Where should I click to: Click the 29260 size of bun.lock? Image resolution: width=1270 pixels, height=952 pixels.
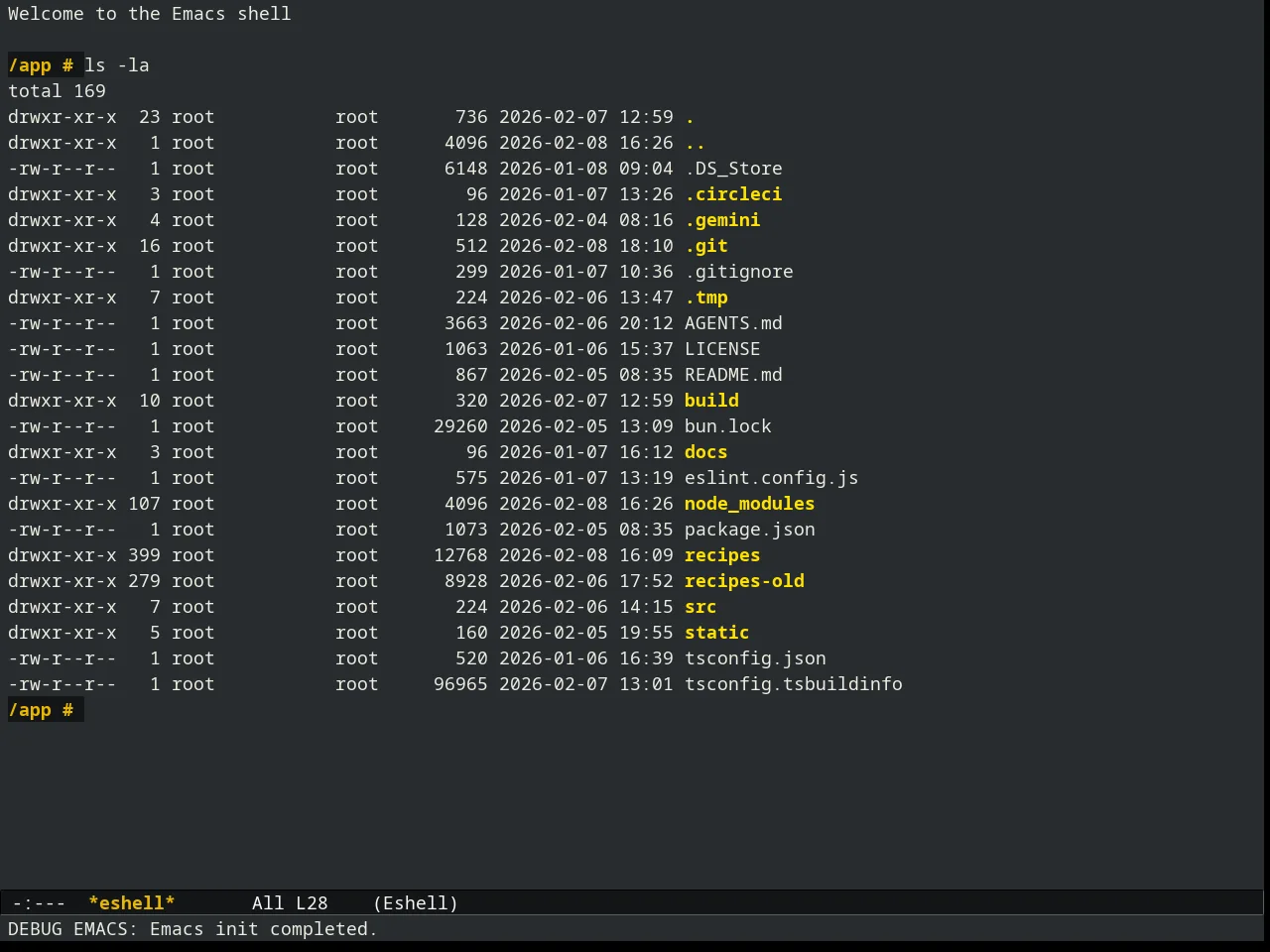(x=460, y=426)
